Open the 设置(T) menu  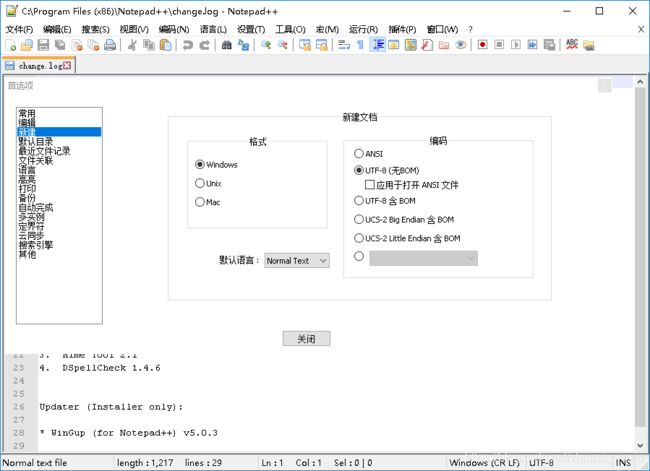click(251, 29)
